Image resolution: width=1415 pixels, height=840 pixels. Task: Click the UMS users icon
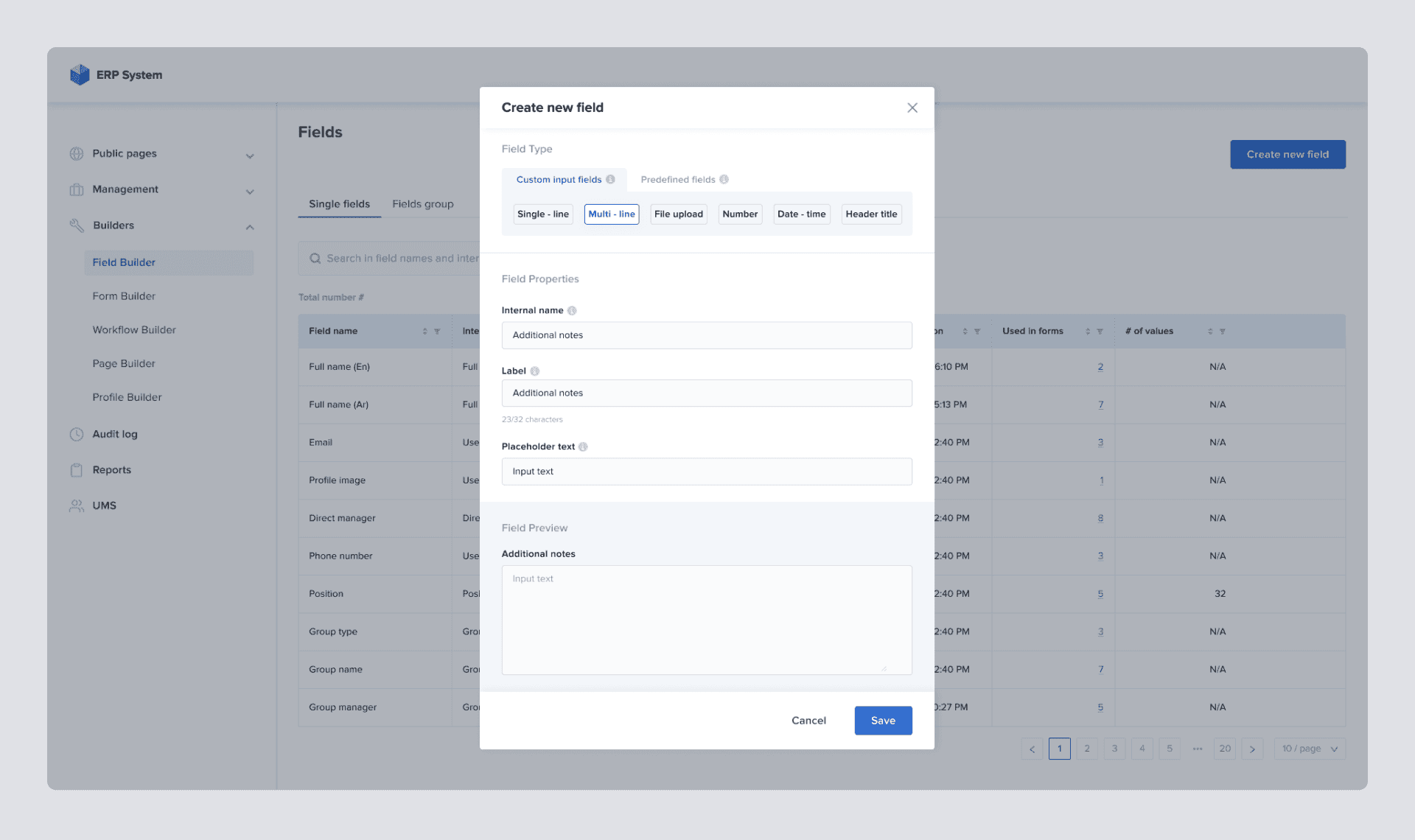click(x=77, y=505)
